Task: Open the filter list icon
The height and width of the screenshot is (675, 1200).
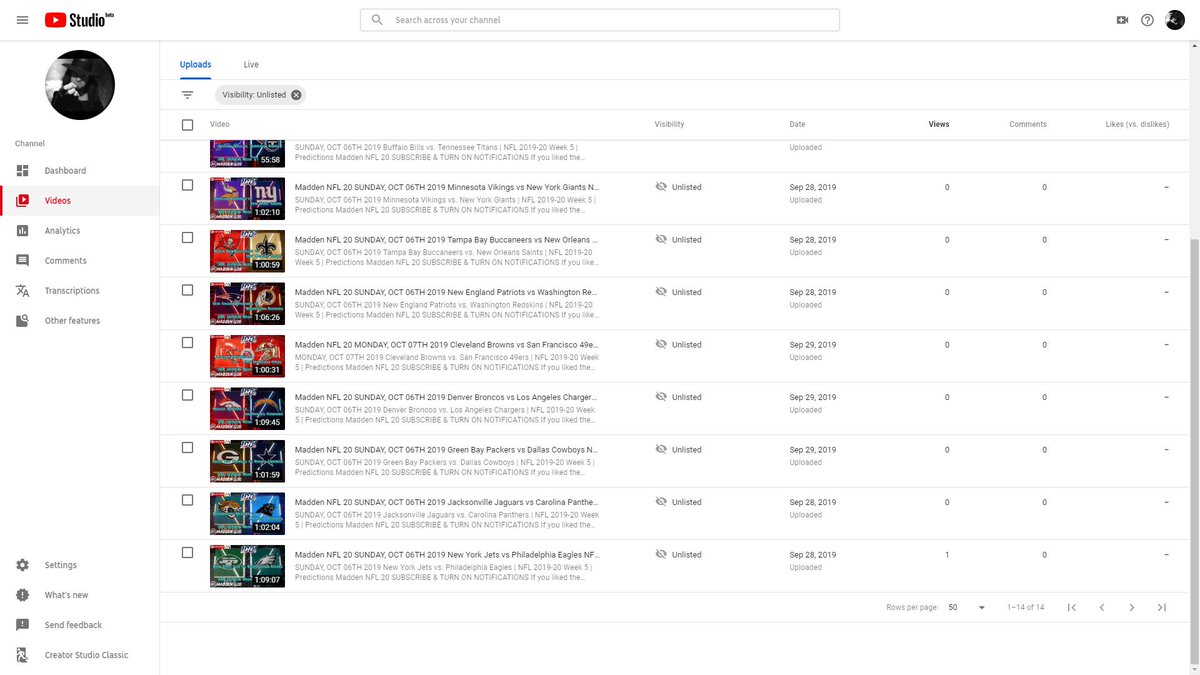Action: (187, 95)
